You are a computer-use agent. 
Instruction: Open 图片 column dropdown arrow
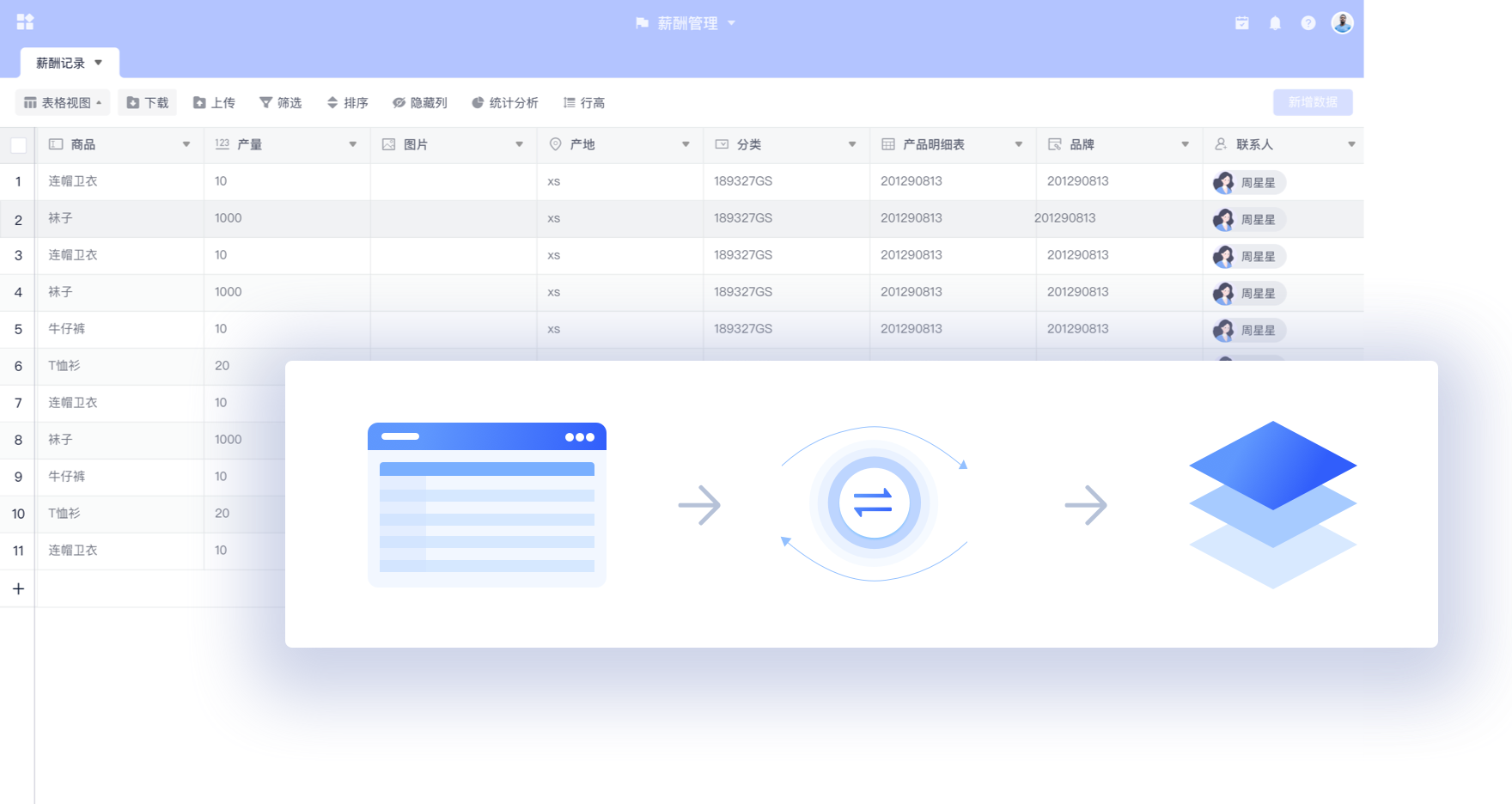point(520,144)
